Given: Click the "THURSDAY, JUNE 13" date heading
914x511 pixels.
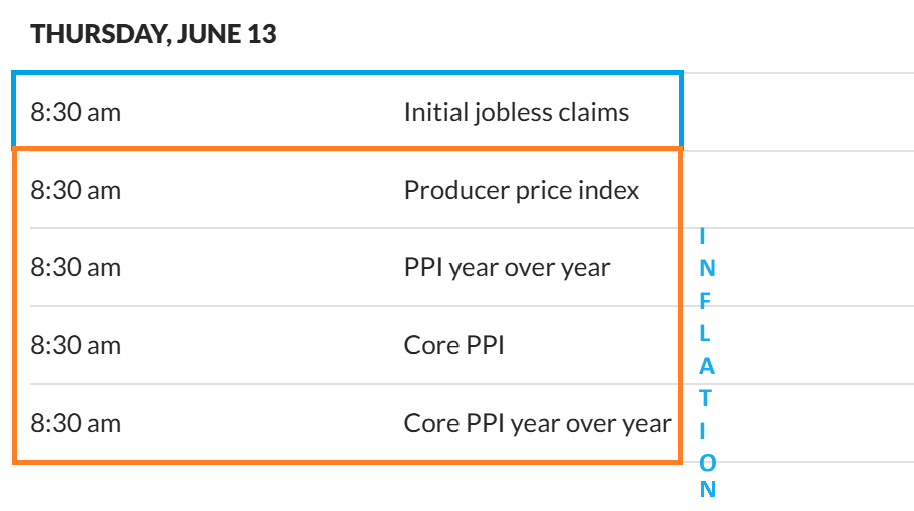Looking at the screenshot, I should coord(154,34).
